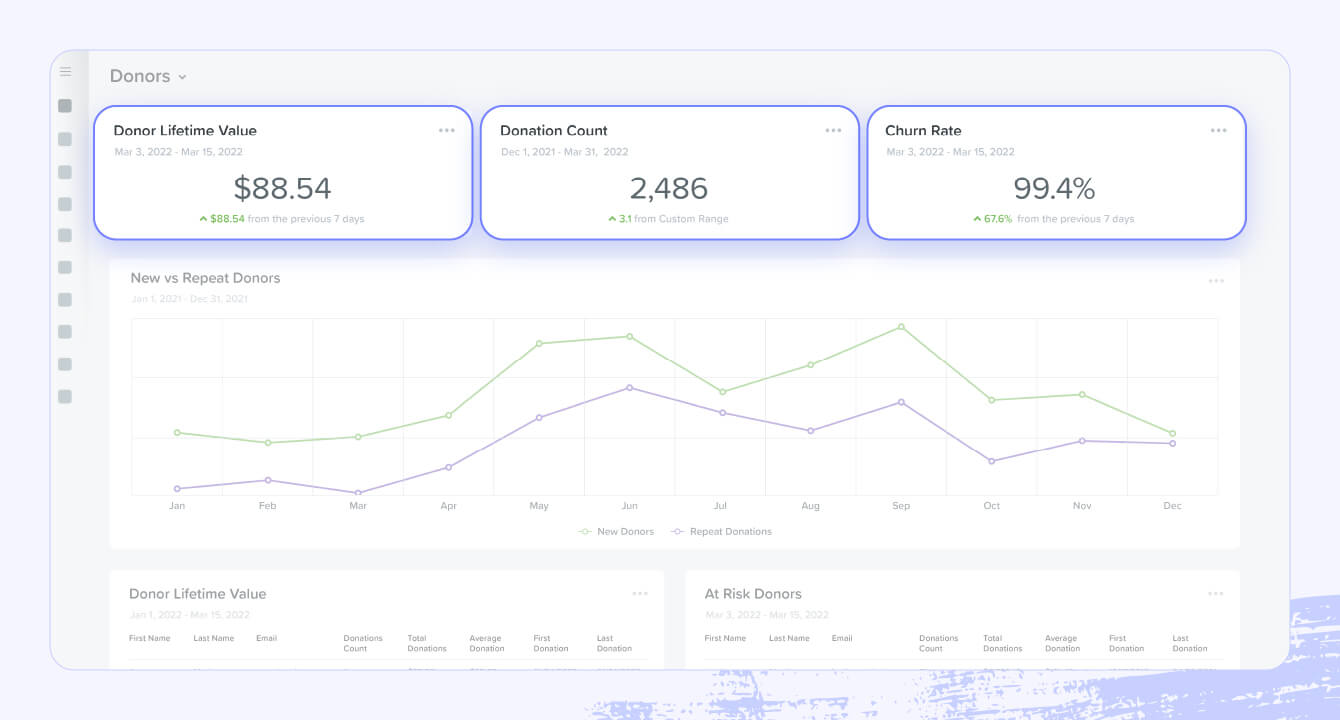Click the Sep peak point on New Donors line
Viewport: 1340px width, 720px height.
(x=901, y=327)
